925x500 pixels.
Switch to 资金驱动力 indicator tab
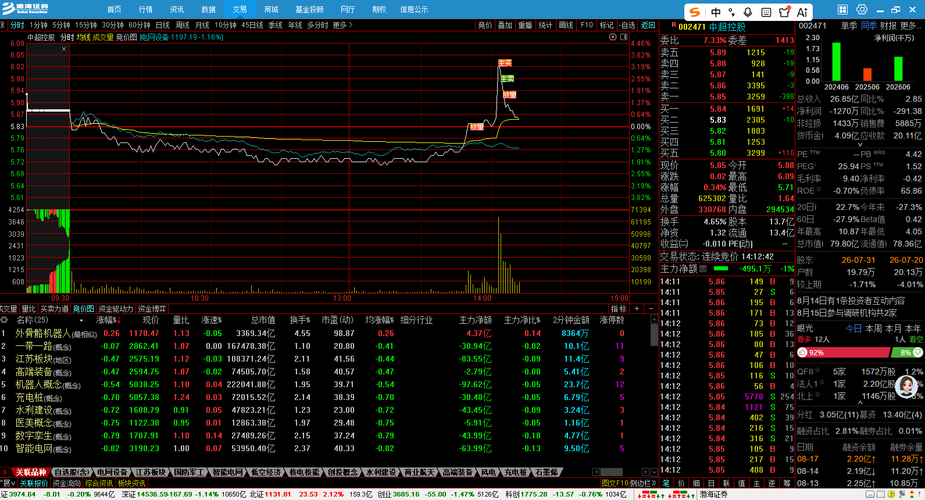116,308
